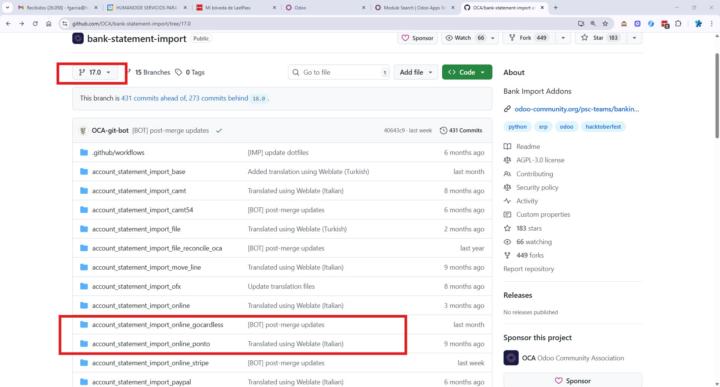The height and width of the screenshot is (387, 720).
Task: Bookmark the page with the star icon in address bar
Action: (x=605, y=23)
